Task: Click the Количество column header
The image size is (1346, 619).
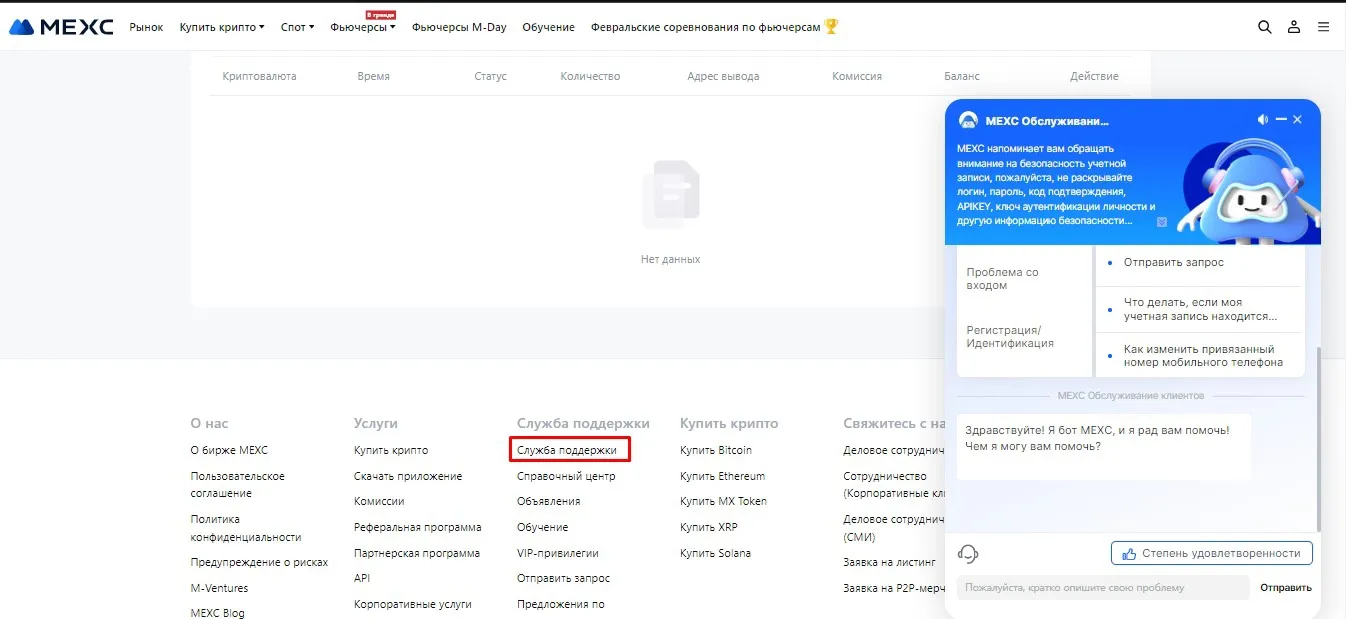Action: 590,76
